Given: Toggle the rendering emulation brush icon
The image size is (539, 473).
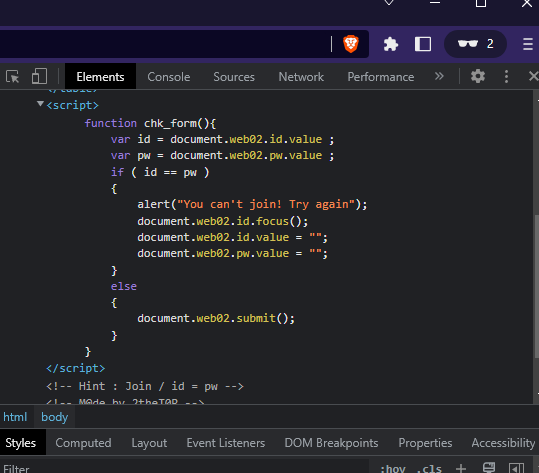Looking at the screenshot, I should tap(488, 468).
